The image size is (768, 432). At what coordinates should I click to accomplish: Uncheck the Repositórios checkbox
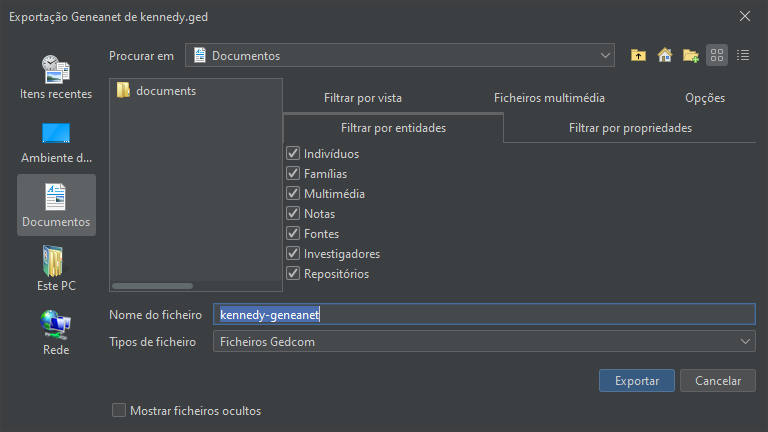coord(293,273)
